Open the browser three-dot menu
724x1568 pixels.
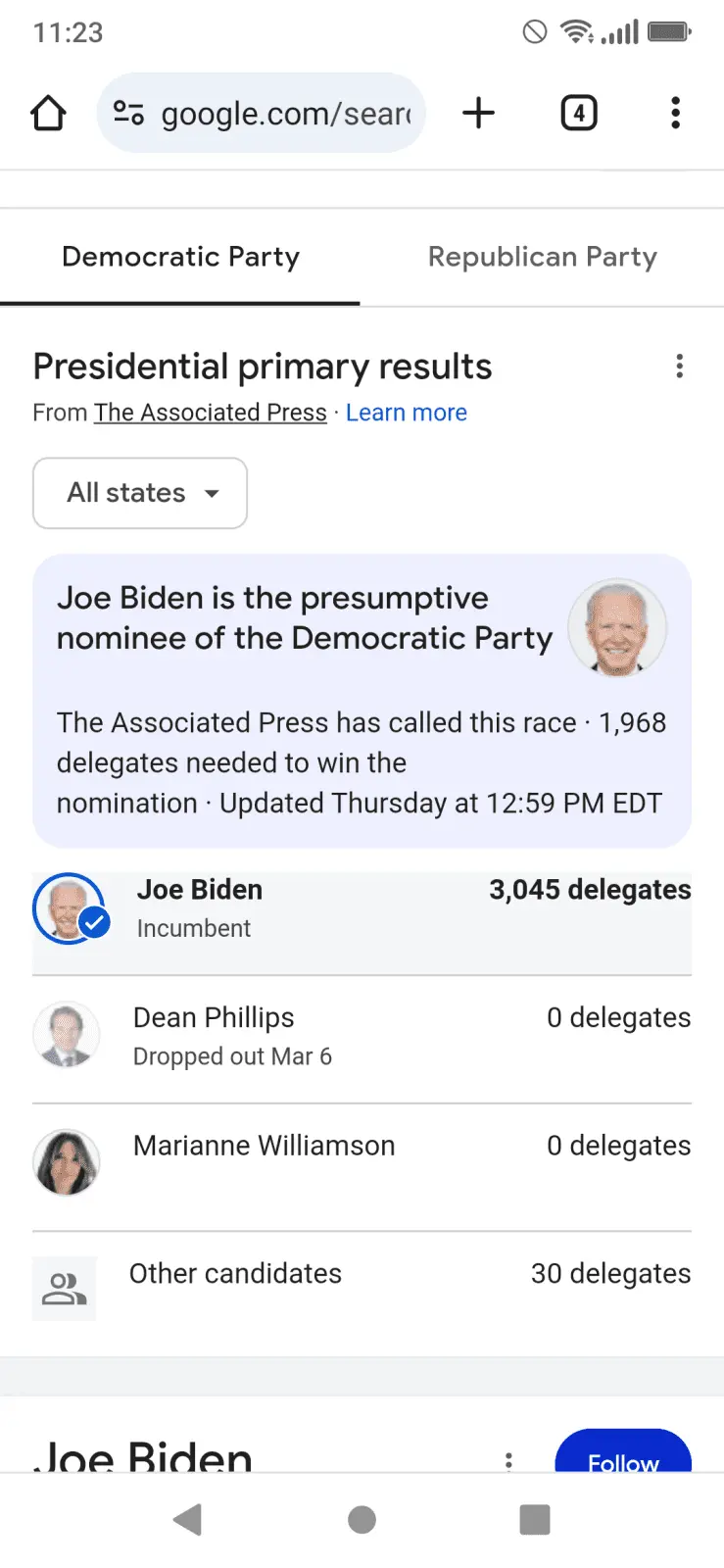pyautogui.click(x=675, y=114)
